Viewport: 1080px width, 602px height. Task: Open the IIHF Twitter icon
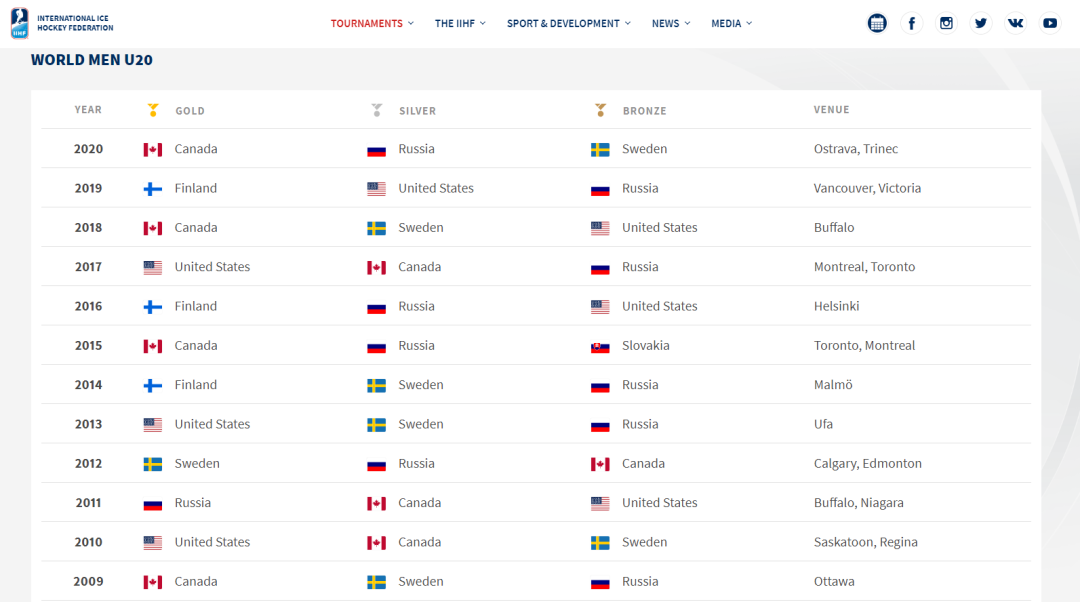pyautogui.click(x=980, y=23)
